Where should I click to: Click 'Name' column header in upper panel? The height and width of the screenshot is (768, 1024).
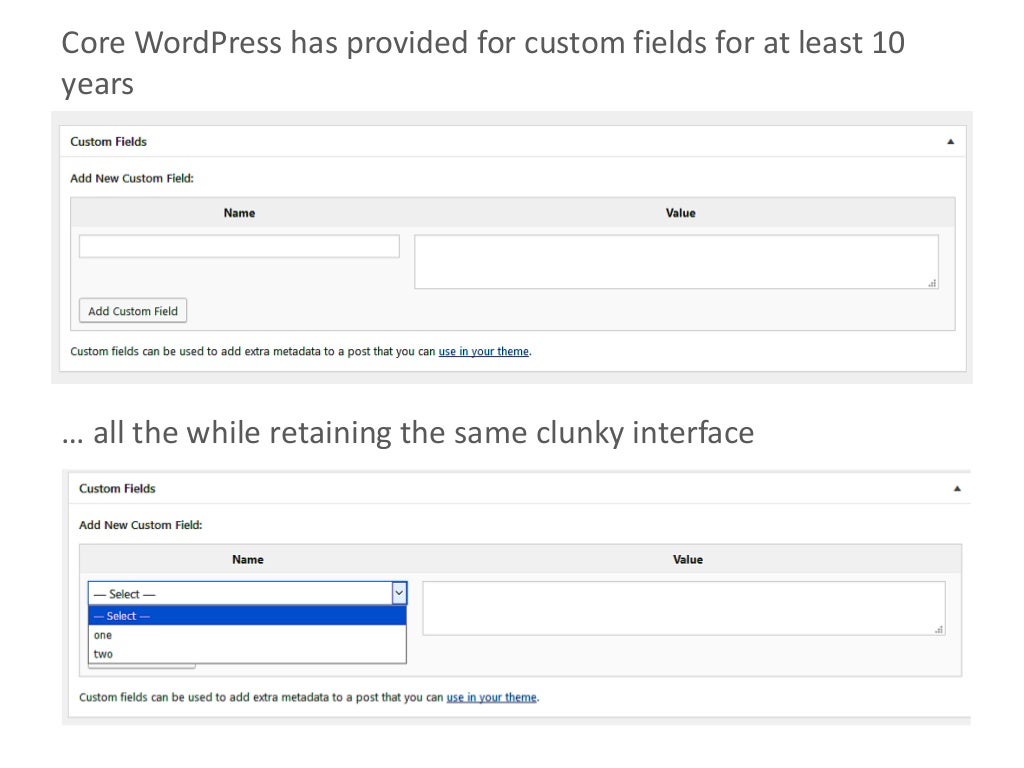pyautogui.click(x=239, y=213)
